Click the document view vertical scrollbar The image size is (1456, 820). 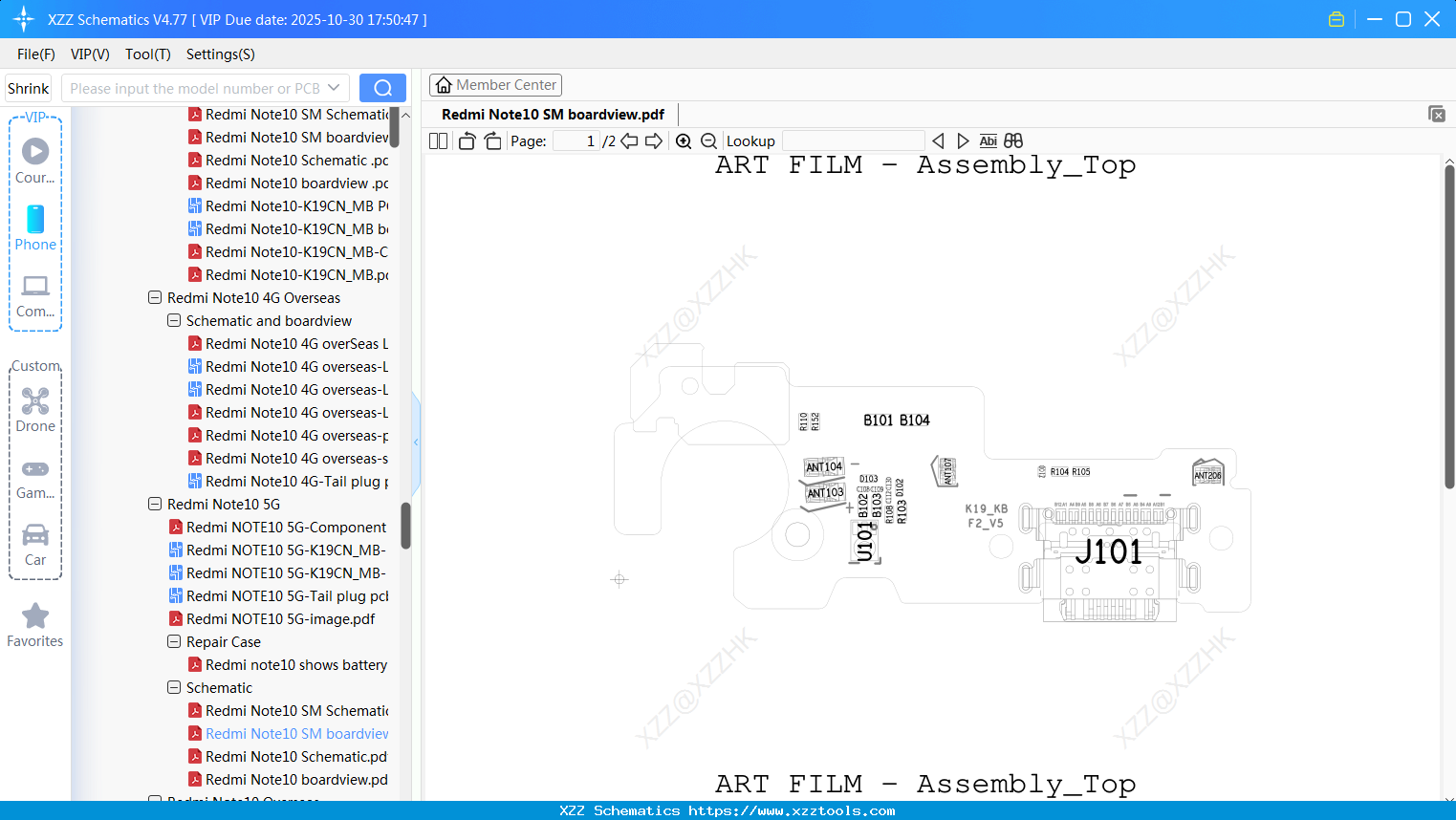[1449, 325]
